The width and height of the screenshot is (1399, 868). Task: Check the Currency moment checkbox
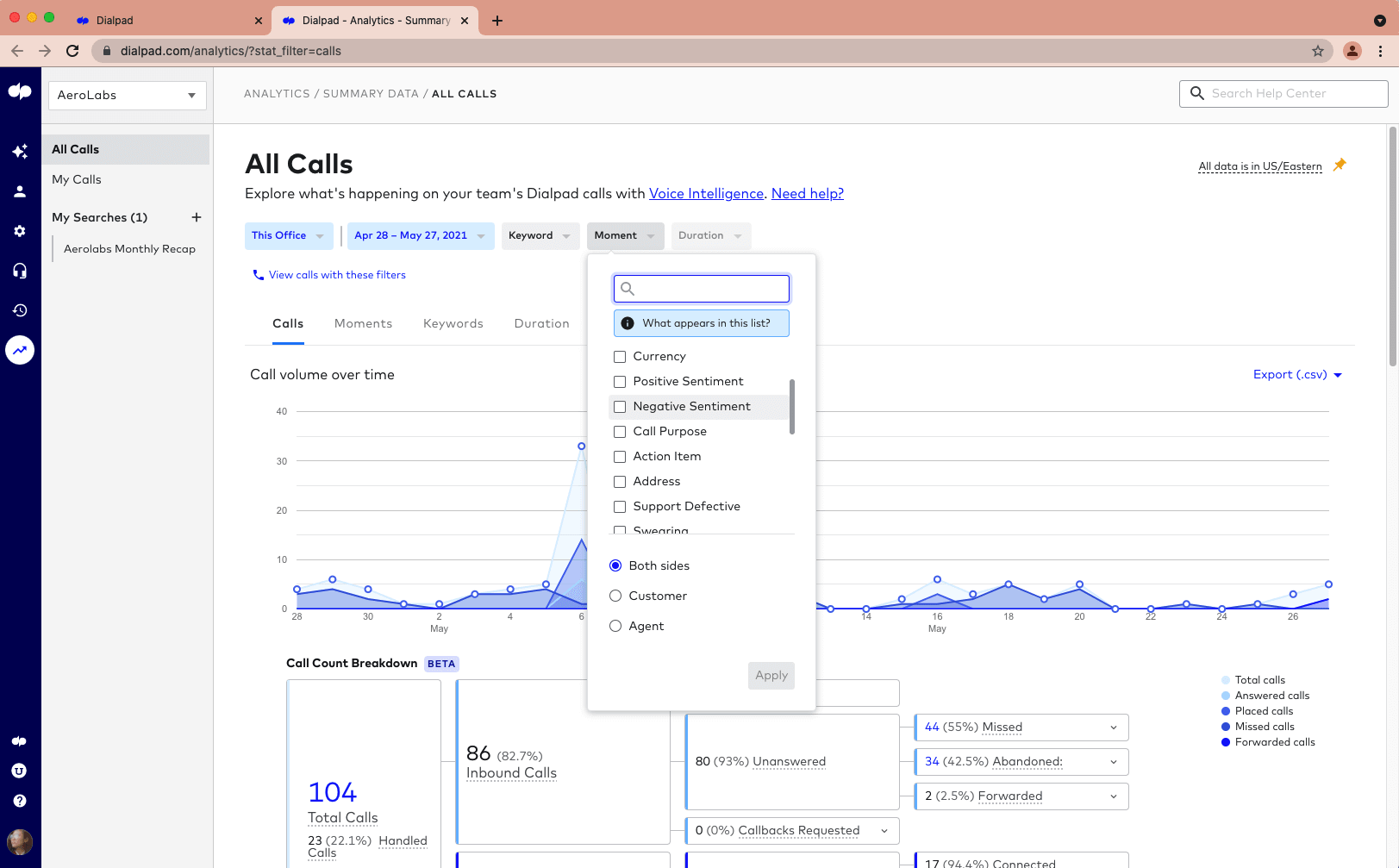(620, 357)
